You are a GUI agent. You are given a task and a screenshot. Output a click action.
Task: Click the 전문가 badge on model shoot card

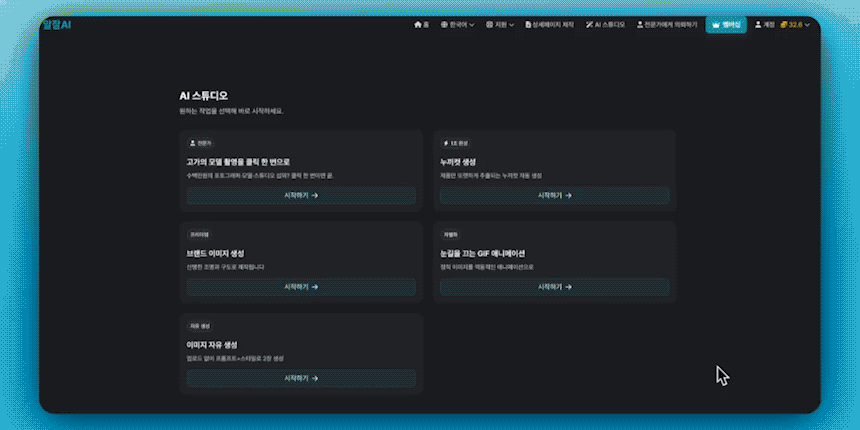point(200,143)
